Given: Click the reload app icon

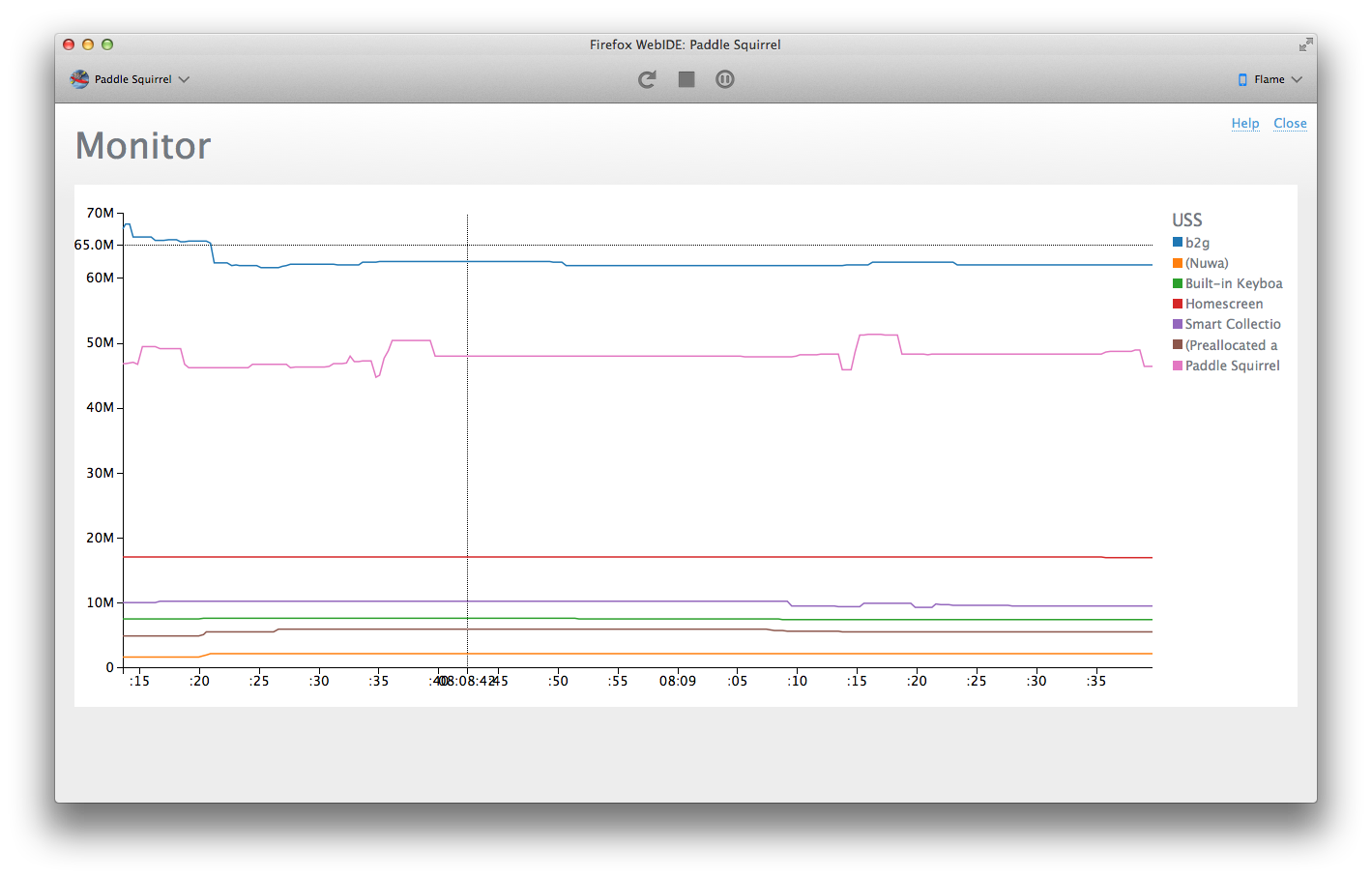Looking at the screenshot, I should click(x=647, y=79).
